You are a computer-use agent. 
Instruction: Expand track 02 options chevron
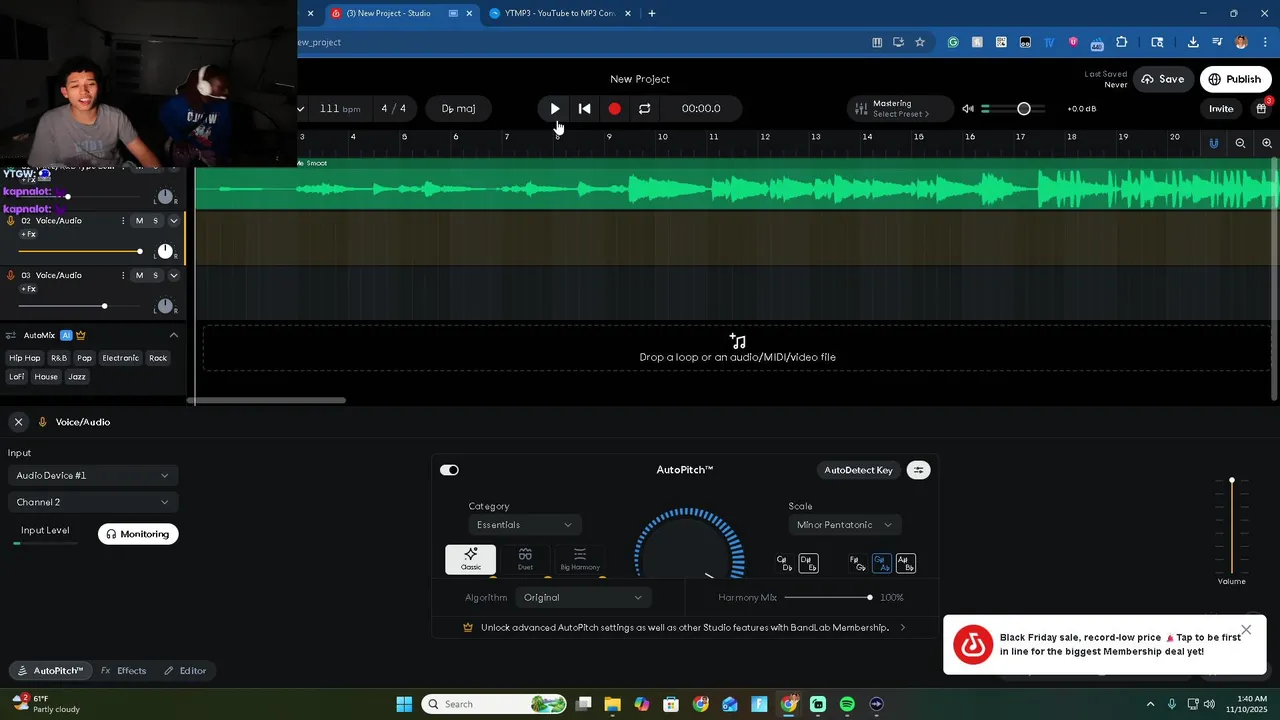tap(173, 221)
